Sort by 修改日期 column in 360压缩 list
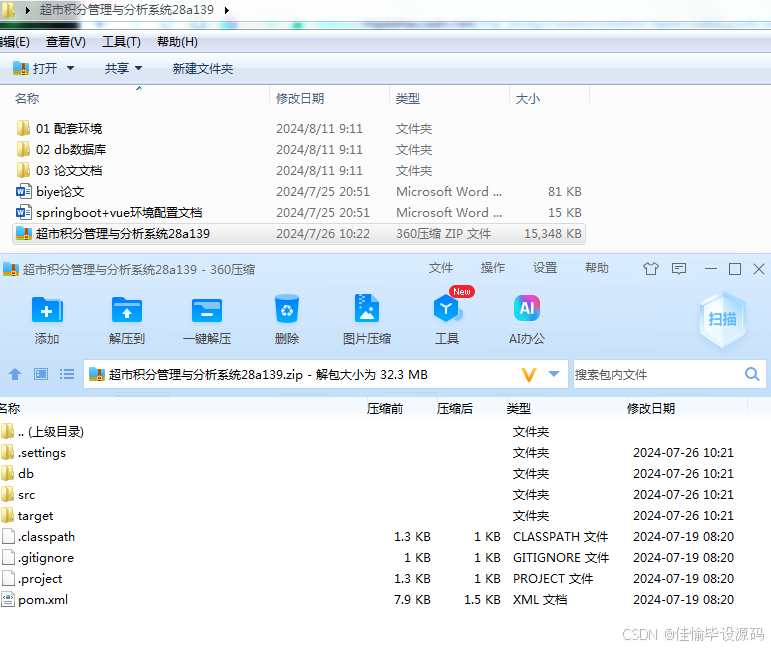This screenshot has width=771, height=648. tap(651, 409)
